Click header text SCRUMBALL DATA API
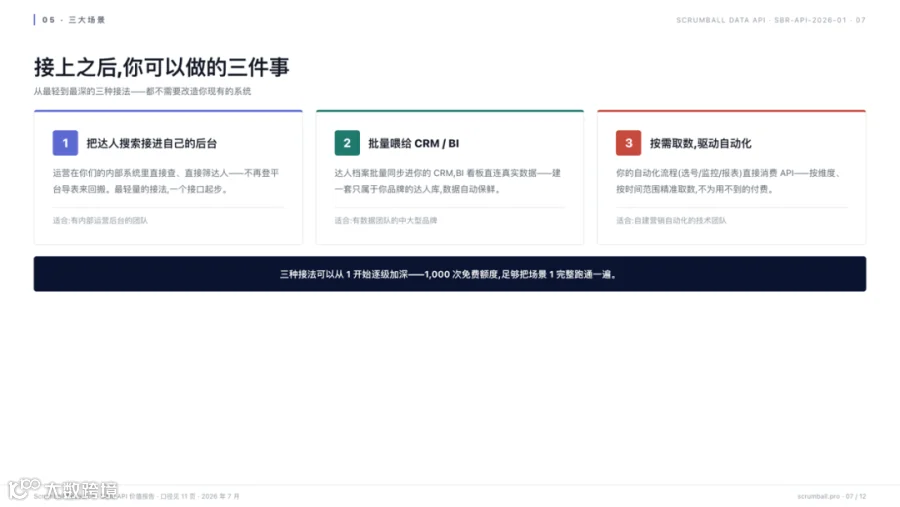 click(x=721, y=20)
